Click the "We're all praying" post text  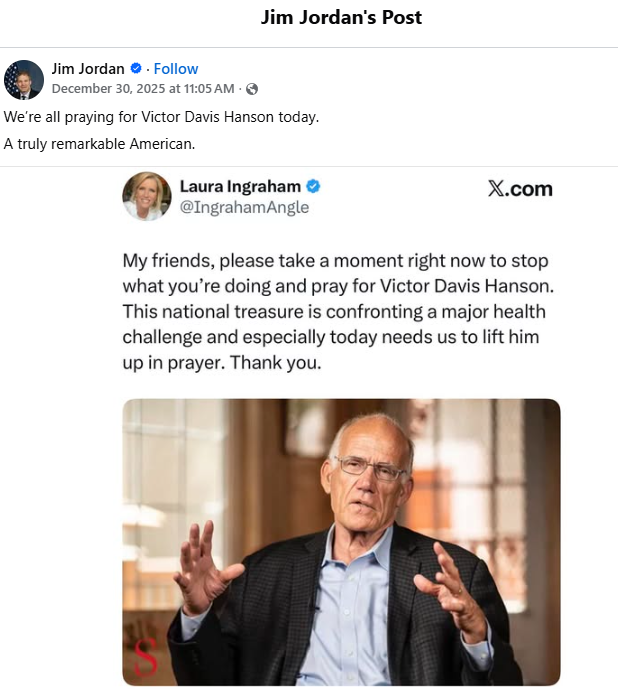point(161,117)
